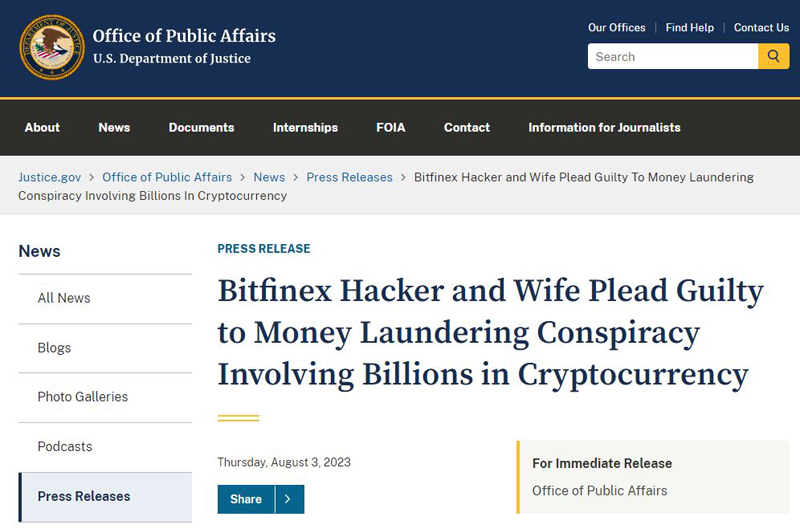Image resolution: width=800 pixels, height=529 pixels.
Task: Click the Contact Us header link
Action: [x=761, y=28]
